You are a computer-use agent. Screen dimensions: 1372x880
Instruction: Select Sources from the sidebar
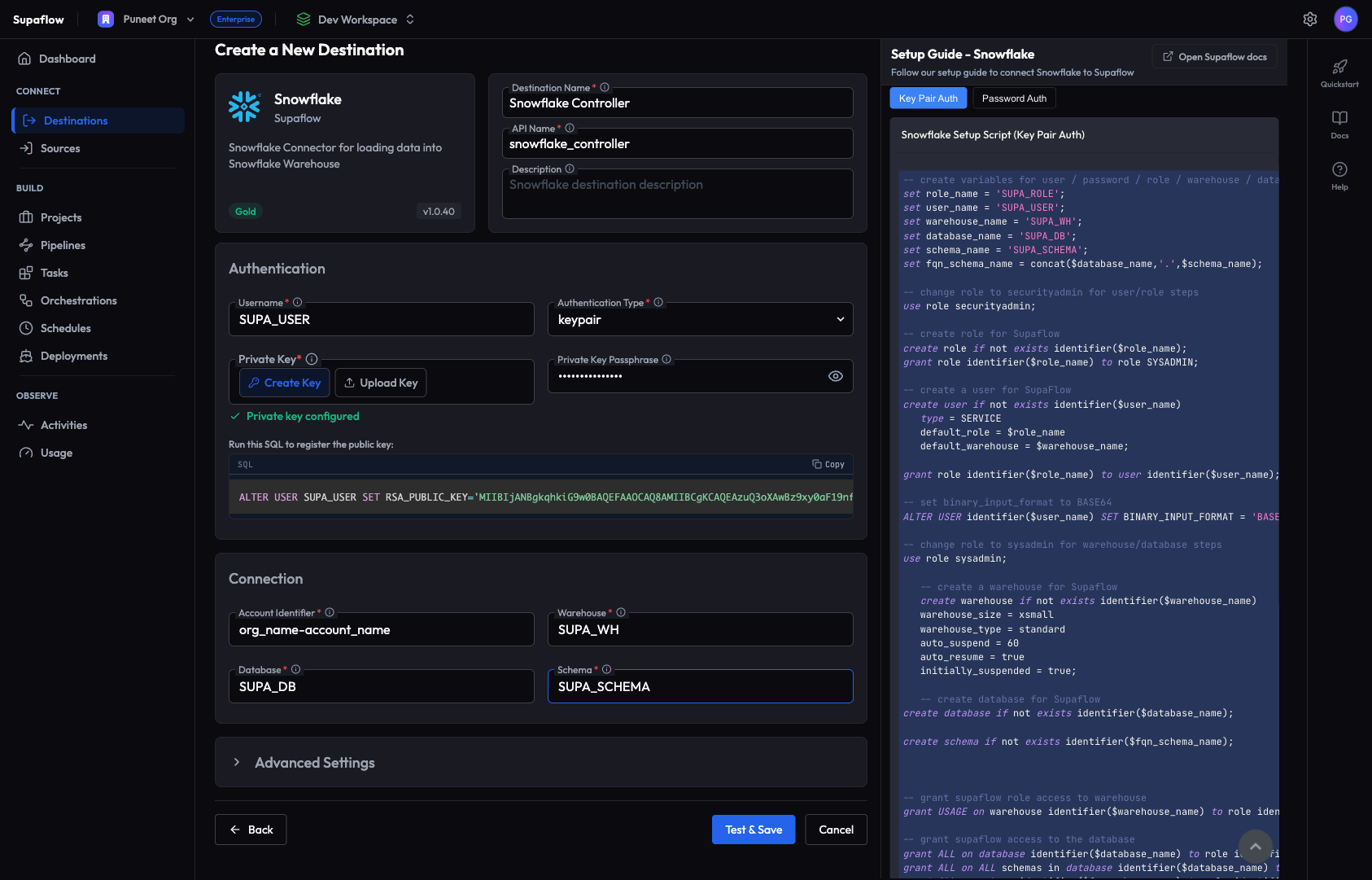click(59, 148)
